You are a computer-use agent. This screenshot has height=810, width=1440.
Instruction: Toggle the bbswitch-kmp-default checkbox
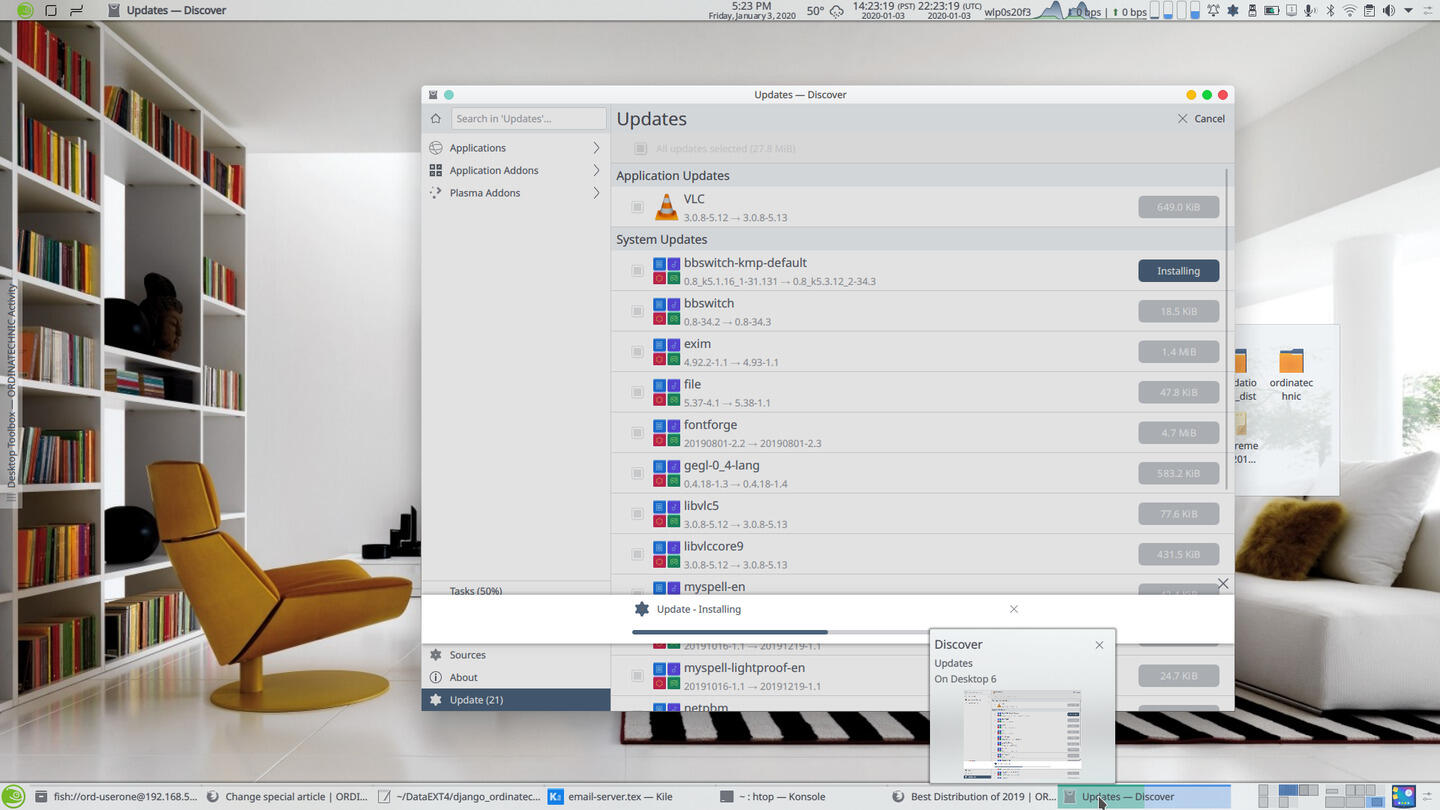pos(637,271)
